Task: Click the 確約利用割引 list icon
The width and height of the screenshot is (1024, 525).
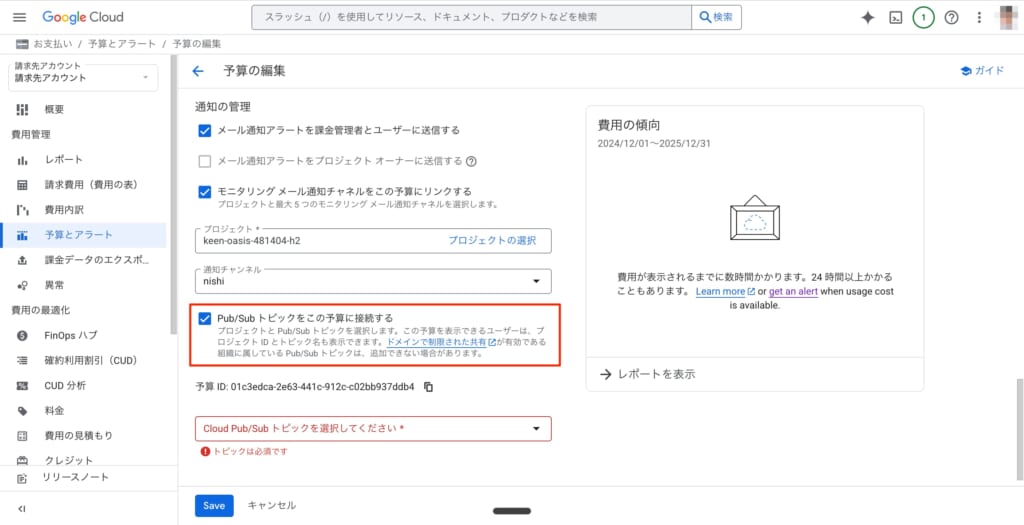Action: tap(22, 360)
